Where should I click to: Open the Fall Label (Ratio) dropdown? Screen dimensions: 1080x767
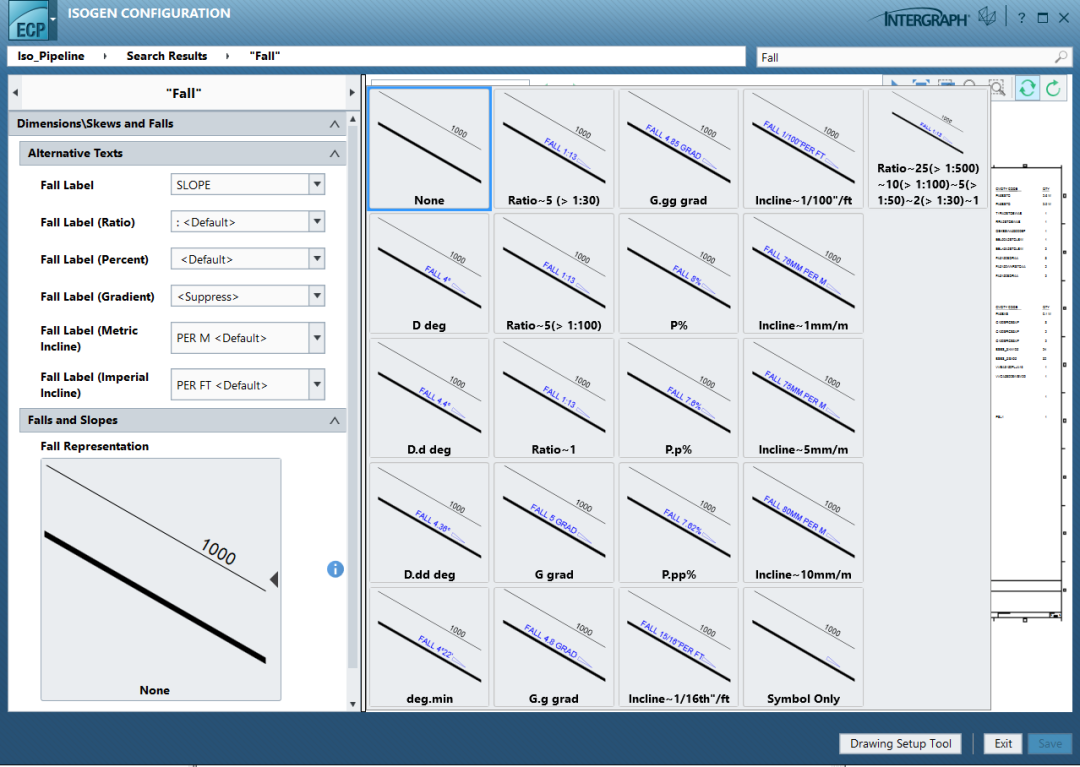[317, 222]
